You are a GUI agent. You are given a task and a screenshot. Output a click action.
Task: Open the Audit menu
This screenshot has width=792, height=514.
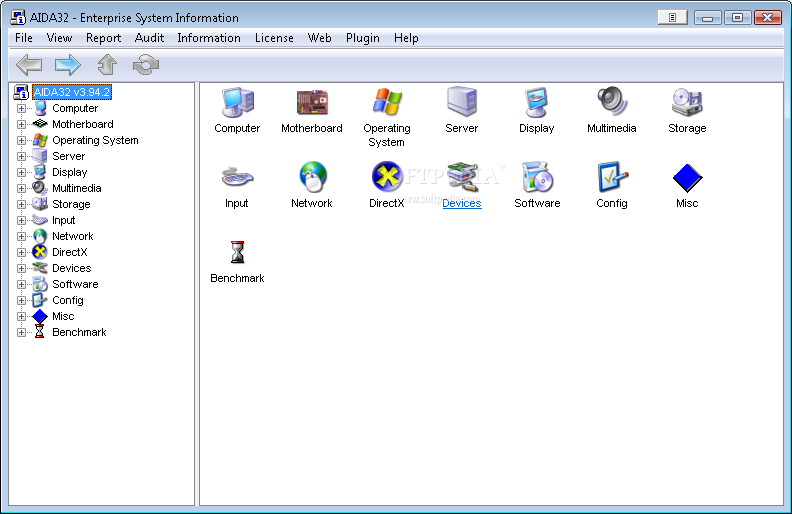click(149, 38)
